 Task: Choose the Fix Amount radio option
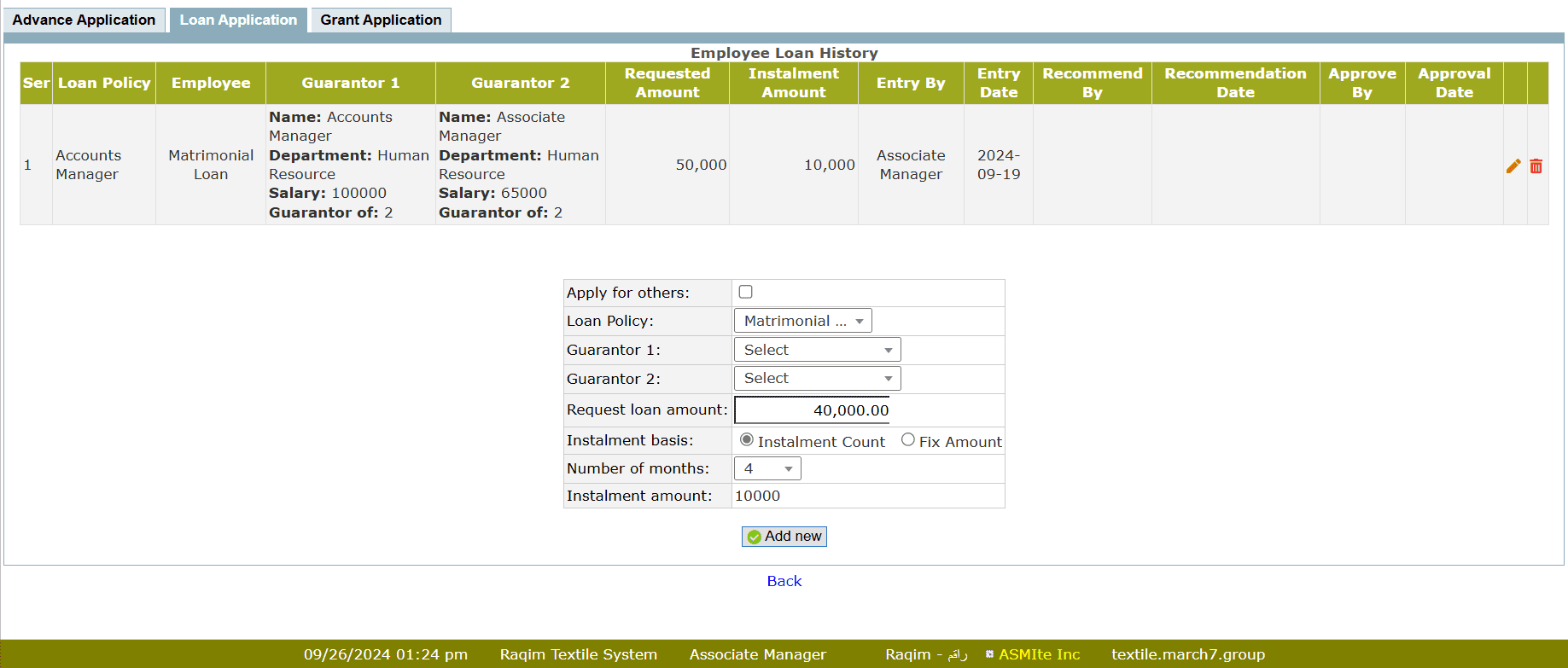coord(907,440)
